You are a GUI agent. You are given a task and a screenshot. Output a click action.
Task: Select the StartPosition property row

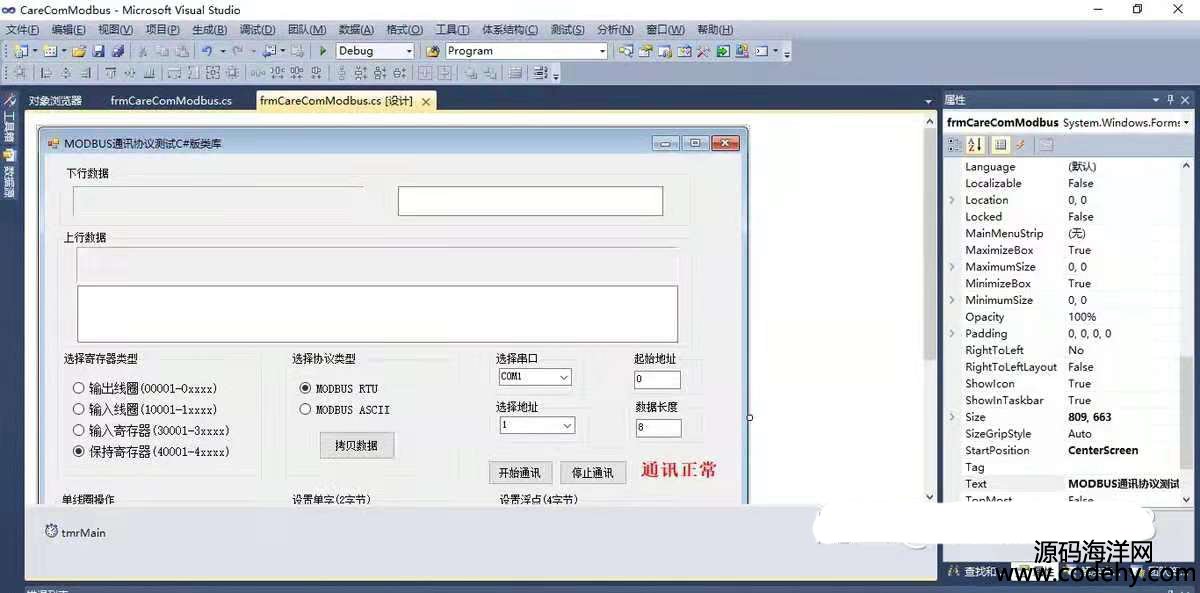click(x=1068, y=450)
